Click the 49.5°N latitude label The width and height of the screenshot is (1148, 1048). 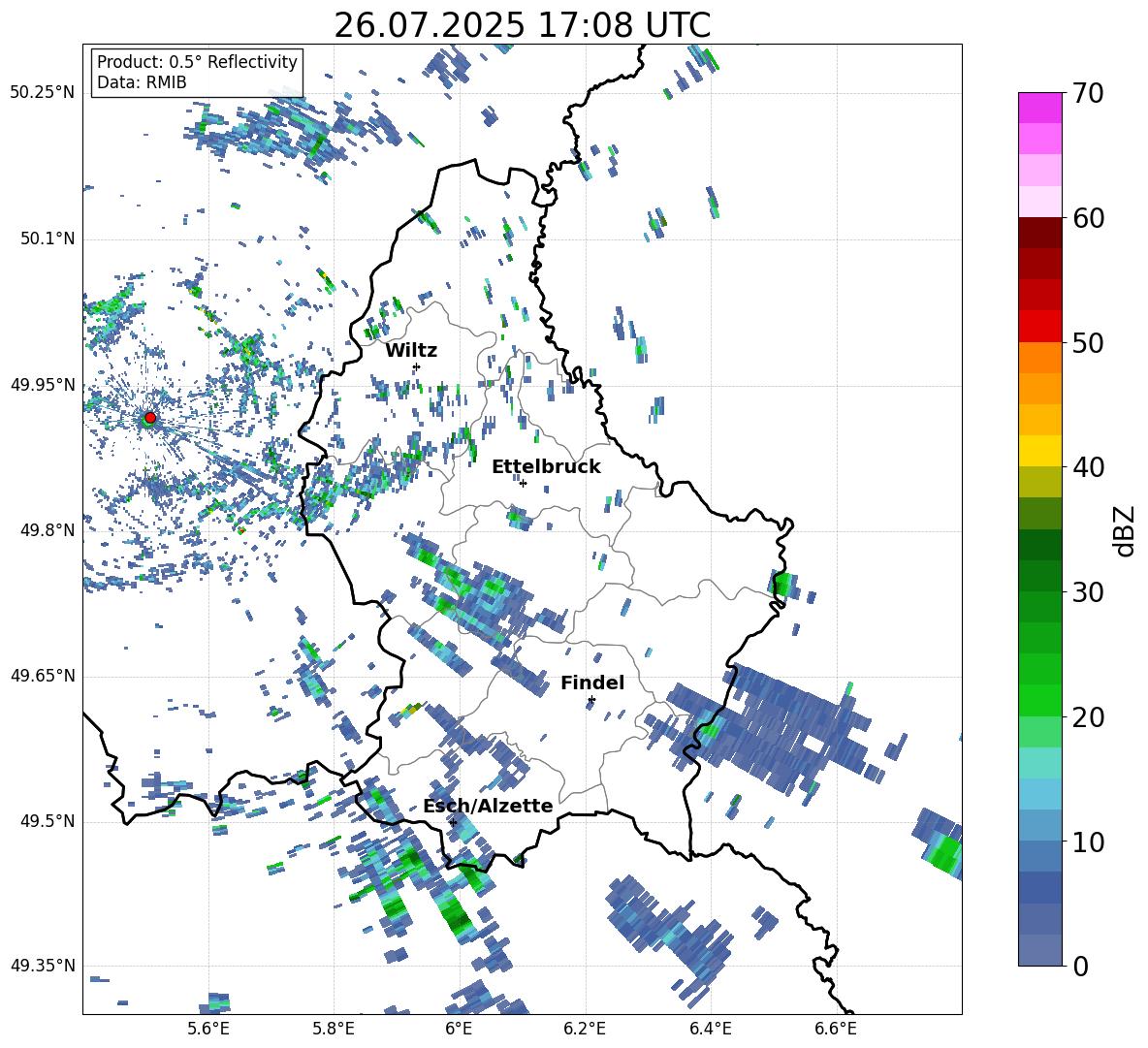click(x=48, y=820)
